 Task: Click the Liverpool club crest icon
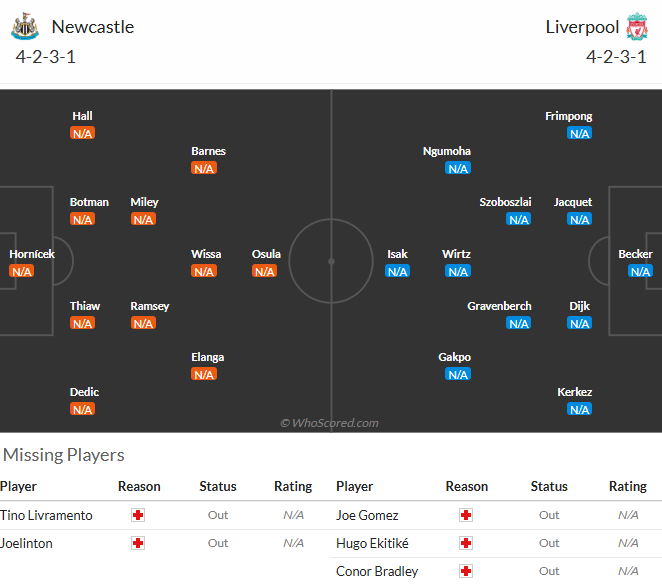point(637,27)
